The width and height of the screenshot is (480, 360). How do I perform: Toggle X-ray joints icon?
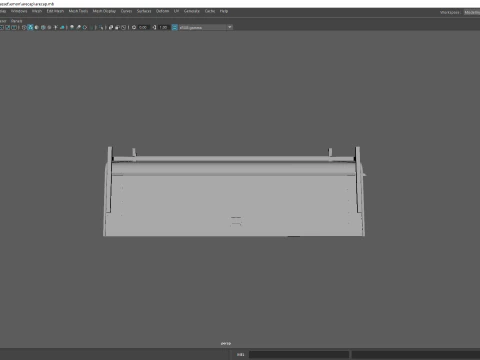pos(123,27)
